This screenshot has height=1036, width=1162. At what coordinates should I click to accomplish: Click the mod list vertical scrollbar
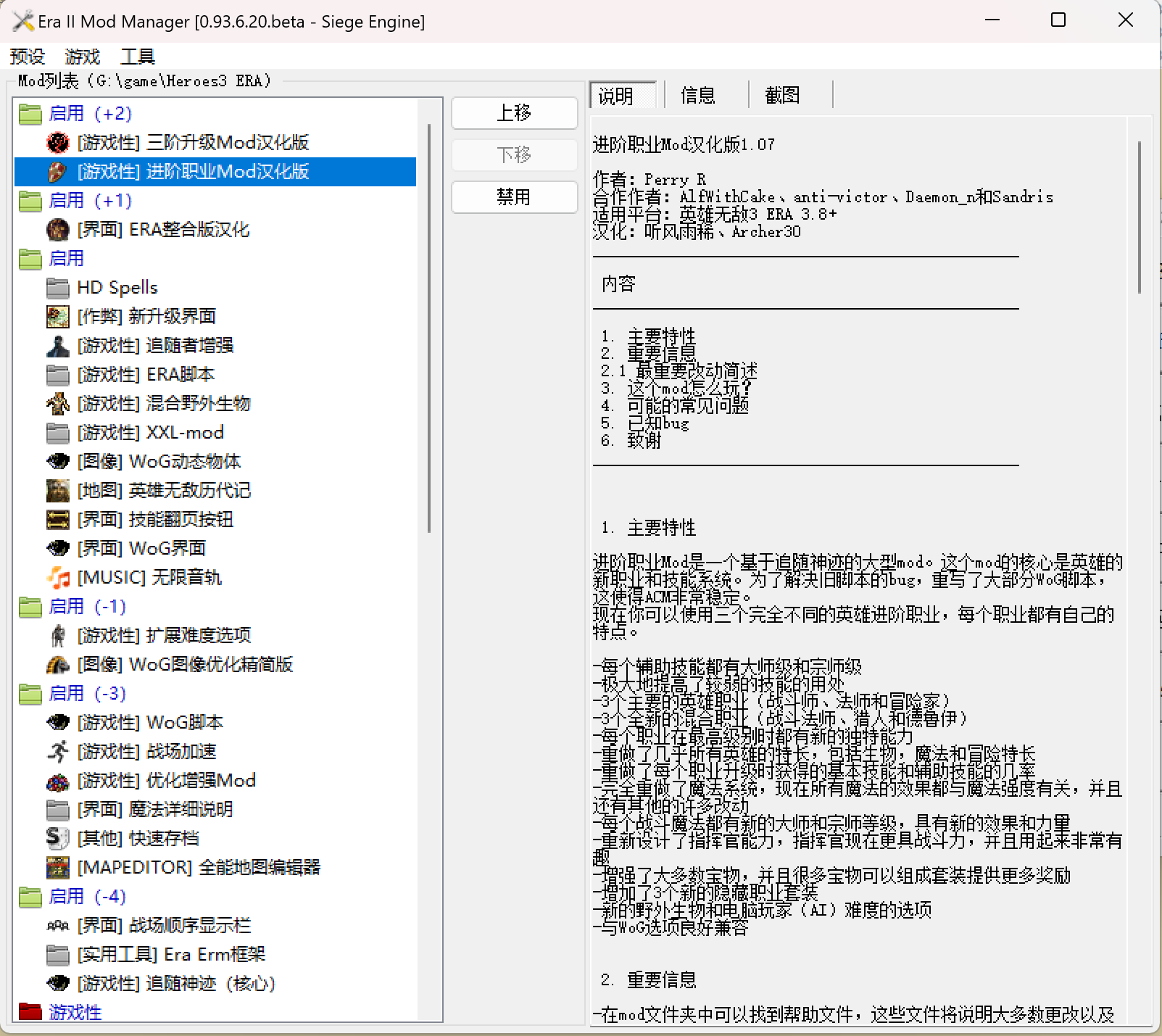[x=429, y=328]
